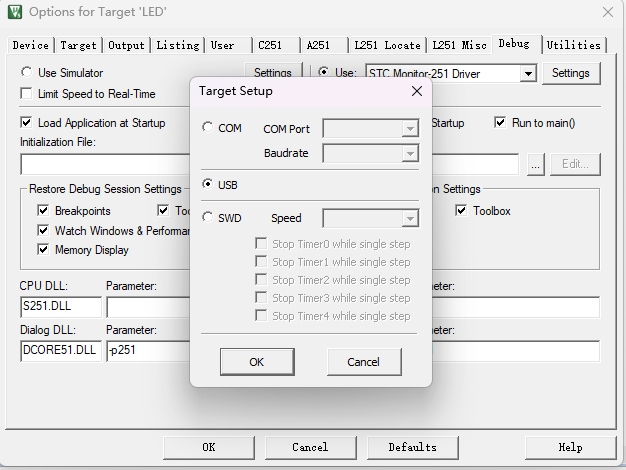626x470 pixels.
Task: Switch to the L251 Misc tab
Action: 459,45
